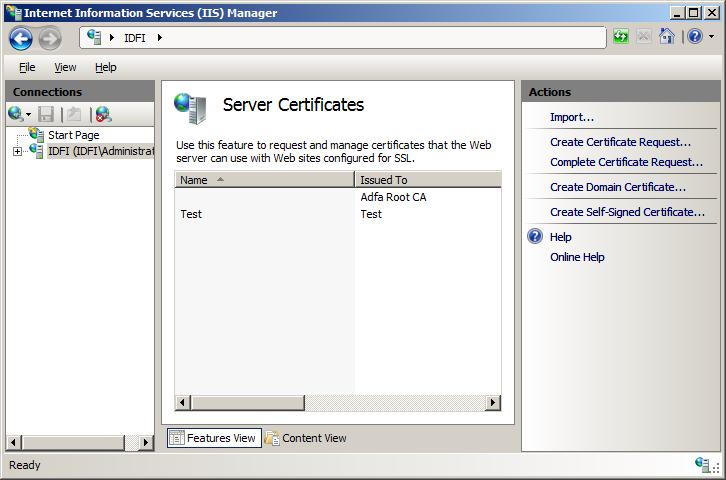Select the Test certificate name cell
This screenshot has height=480, width=726.
pos(191,214)
